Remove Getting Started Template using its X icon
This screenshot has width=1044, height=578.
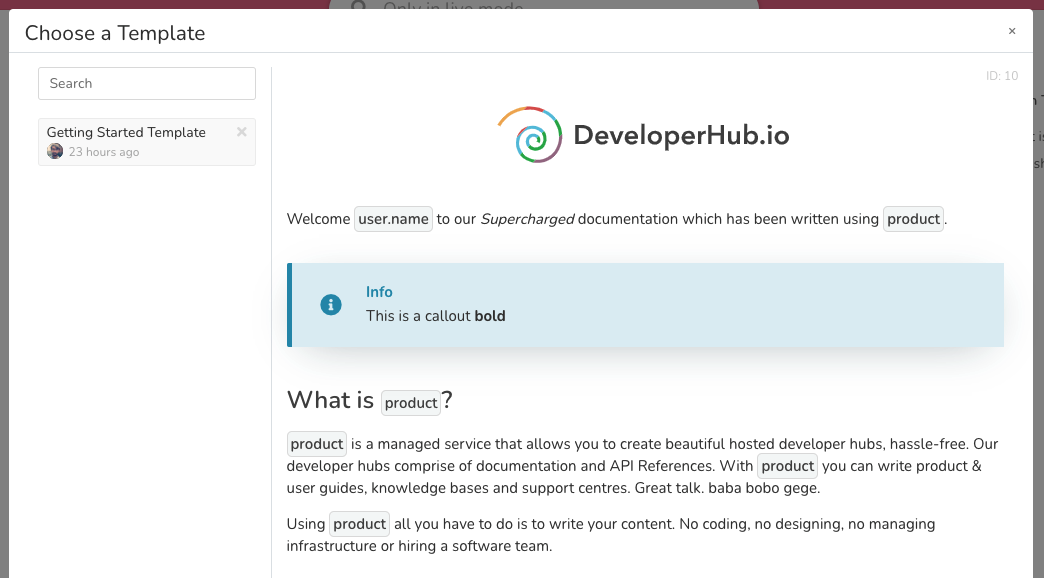coord(241,132)
